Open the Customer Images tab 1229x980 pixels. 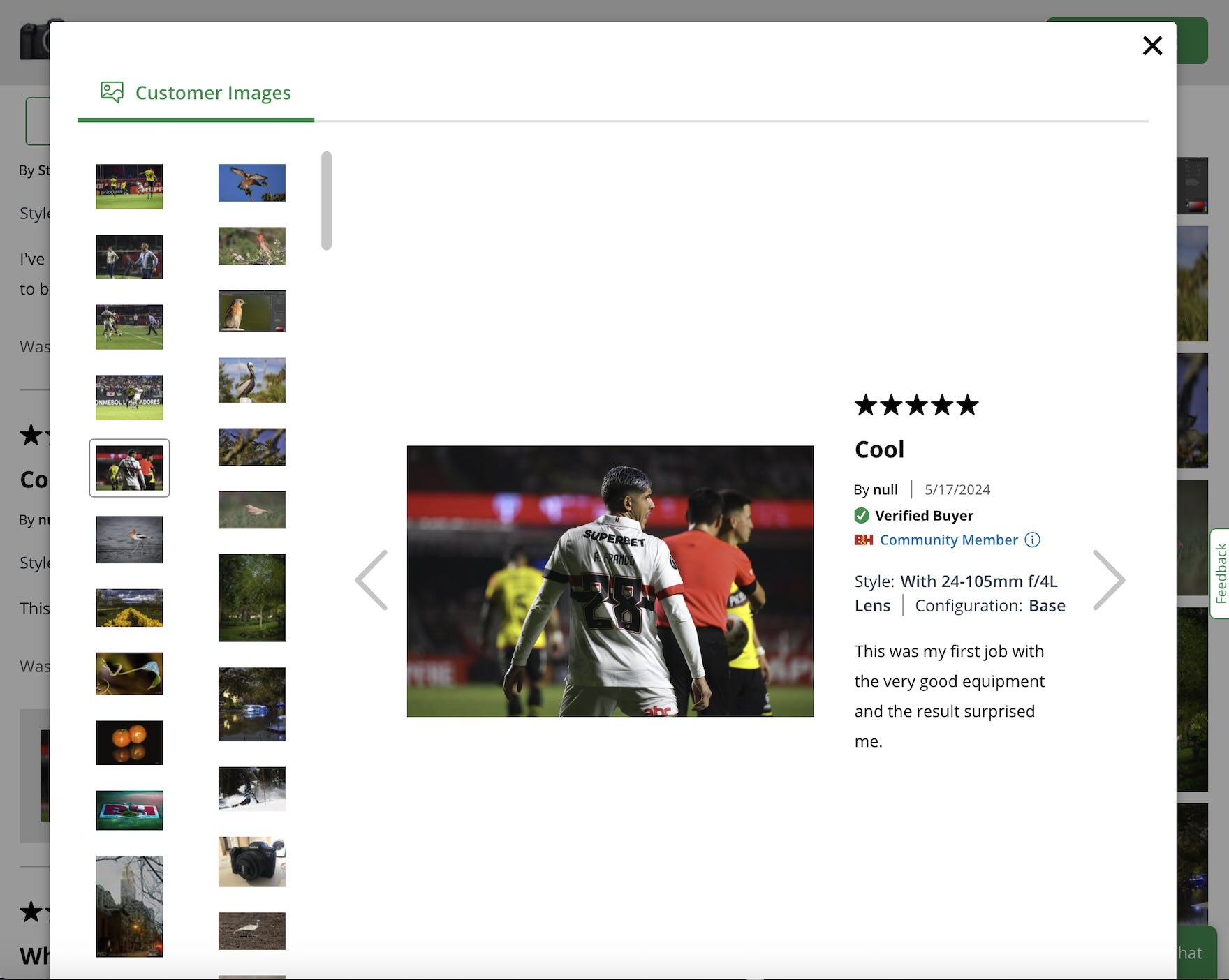[212, 93]
